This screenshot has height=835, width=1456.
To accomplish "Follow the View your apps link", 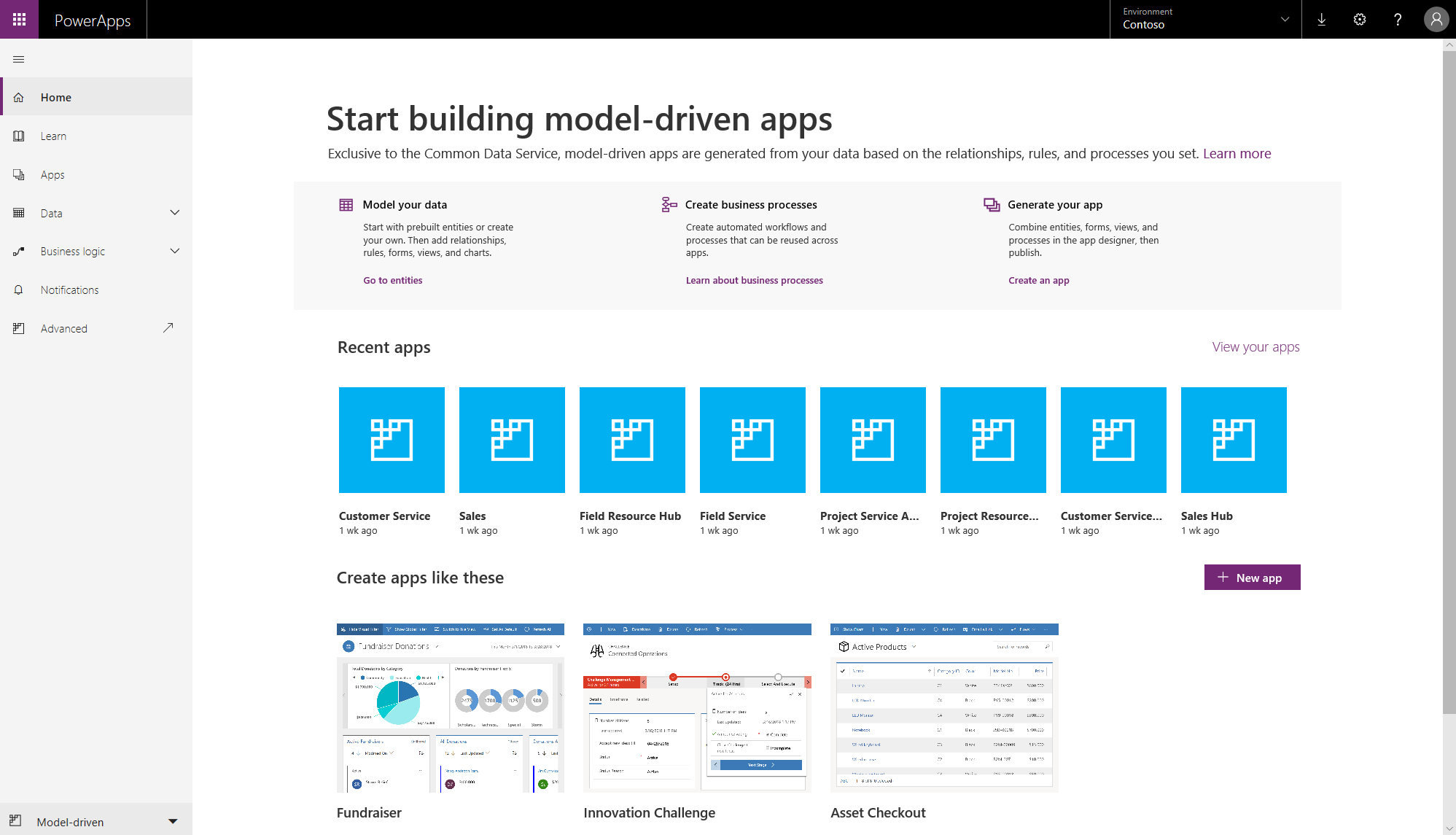I will (x=1255, y=347).
